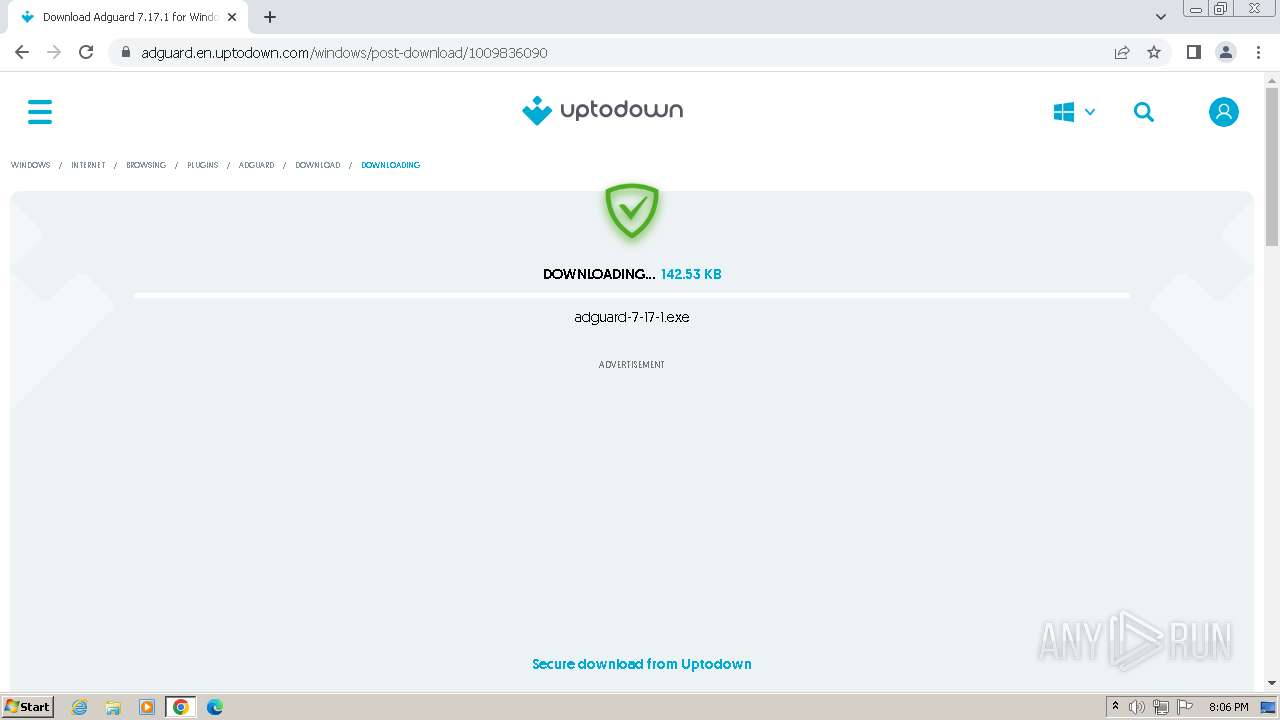
Task: Go to BROWSING breadcrumb
Action: (x=146, y=165)
